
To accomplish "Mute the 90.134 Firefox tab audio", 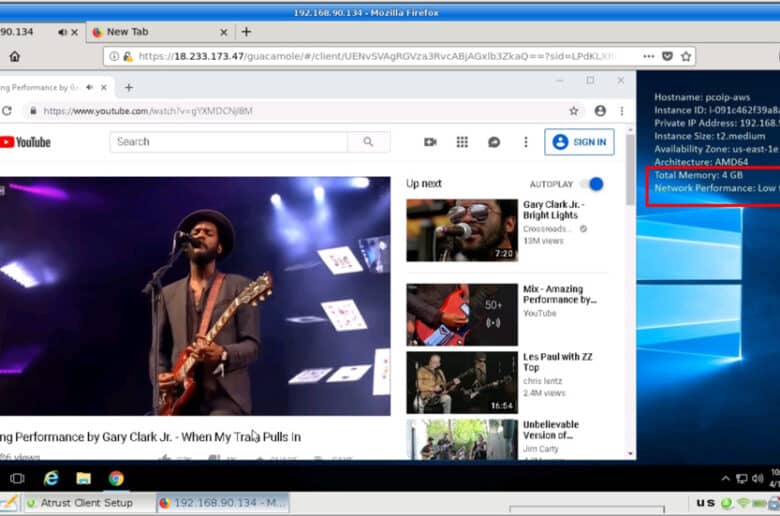I will (62, 32).
